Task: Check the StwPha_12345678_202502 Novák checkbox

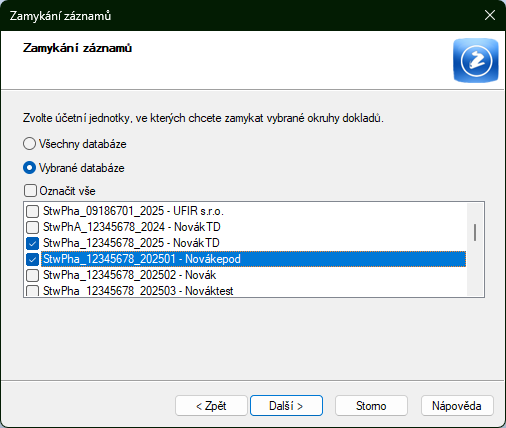Action: [32, 275]
